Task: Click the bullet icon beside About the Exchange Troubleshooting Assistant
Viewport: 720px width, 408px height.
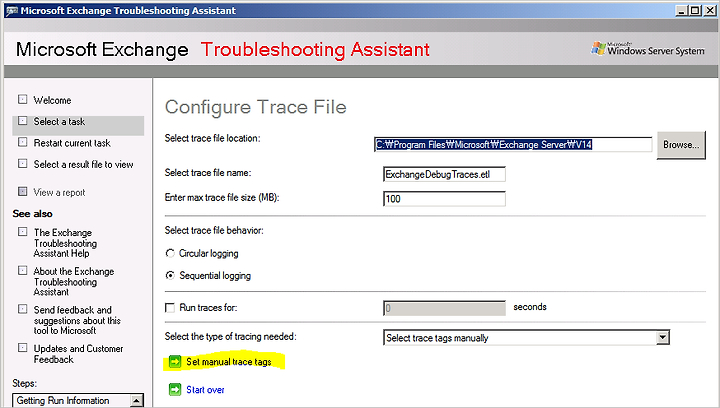Action: [x=22, y=270]
